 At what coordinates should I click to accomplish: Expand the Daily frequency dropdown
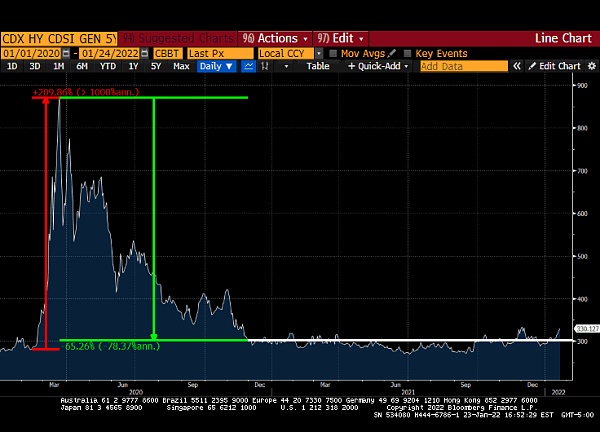pos(216,66)
